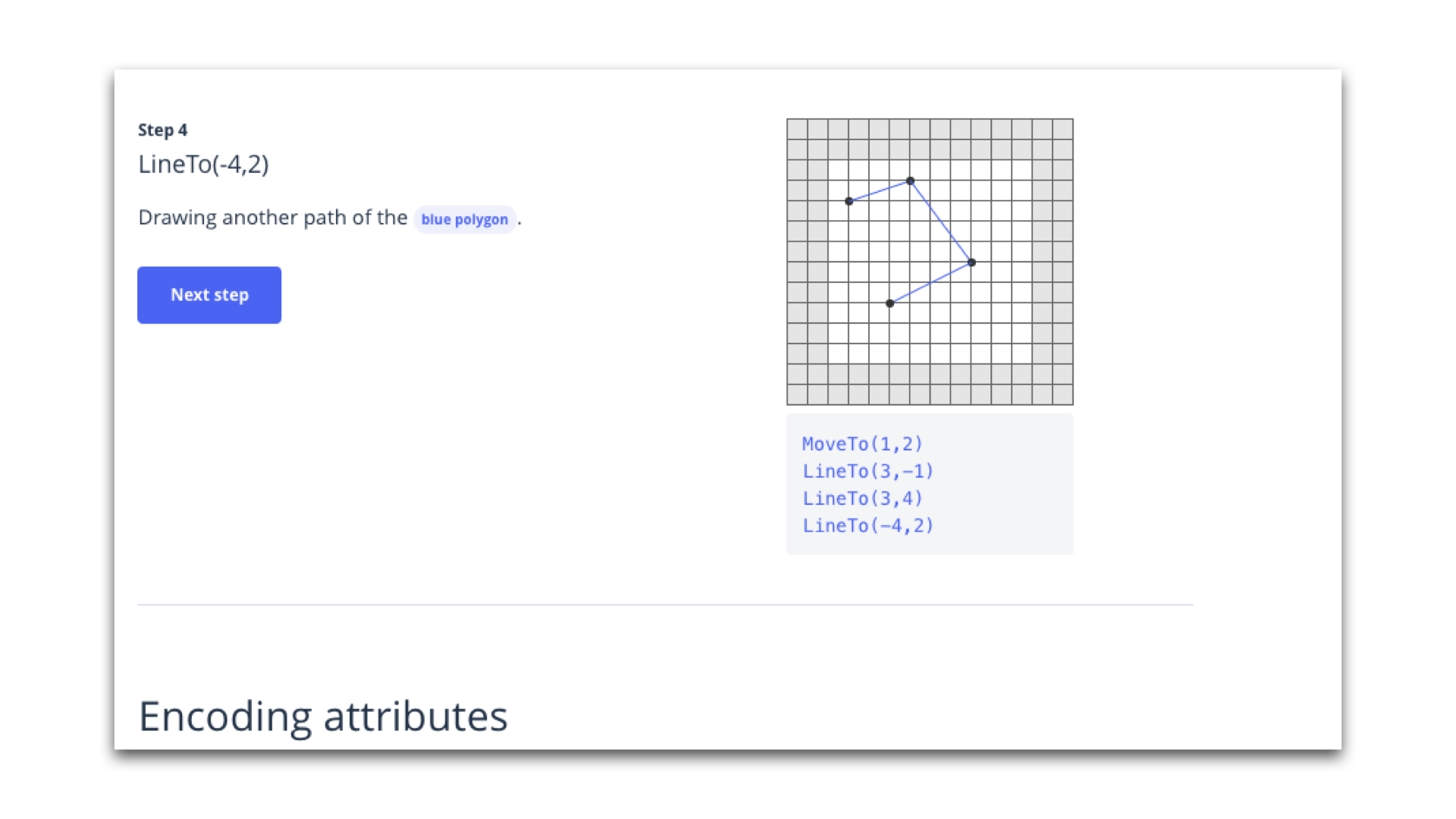Select the LineTo(-4,2) code line
This screenshot has height=819, width=1456.
click(868, 526)
